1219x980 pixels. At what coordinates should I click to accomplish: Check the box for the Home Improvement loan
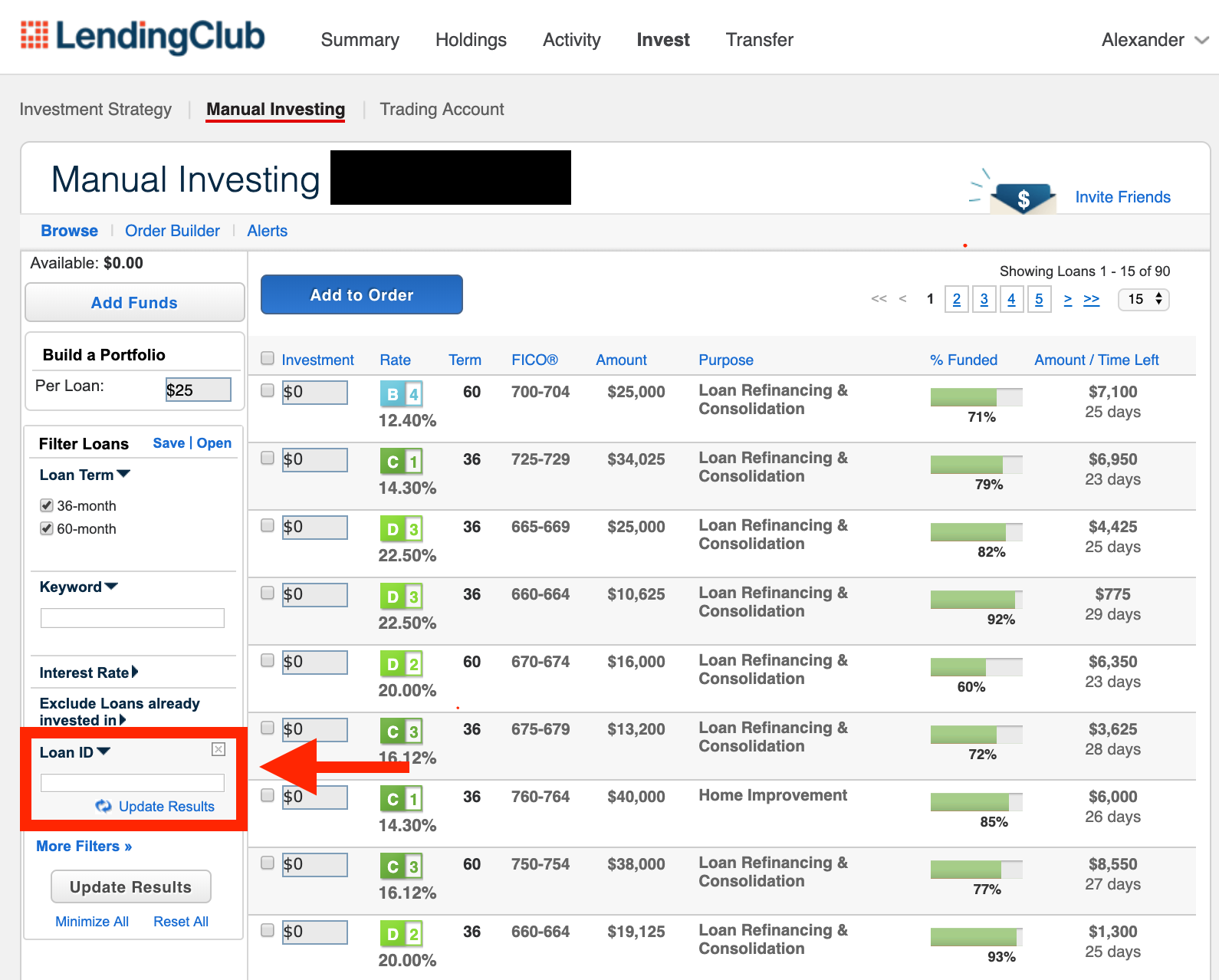[268, 795]
